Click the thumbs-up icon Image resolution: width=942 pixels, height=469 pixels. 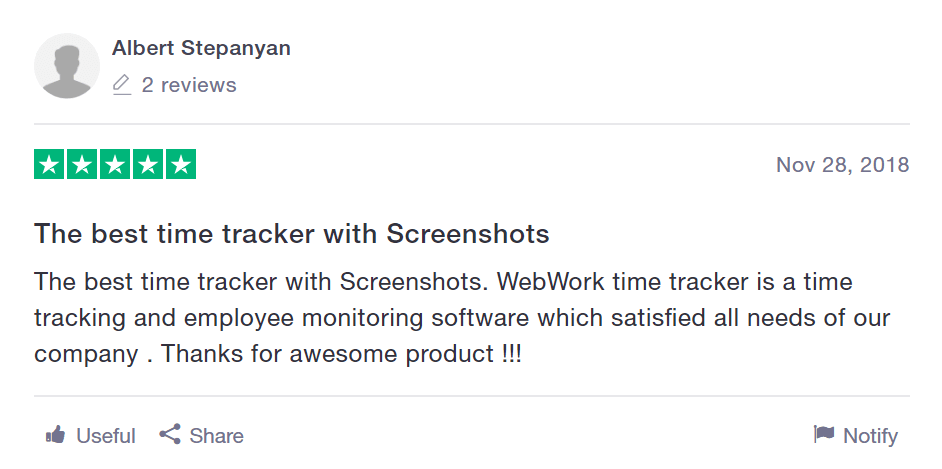[56, 434]
